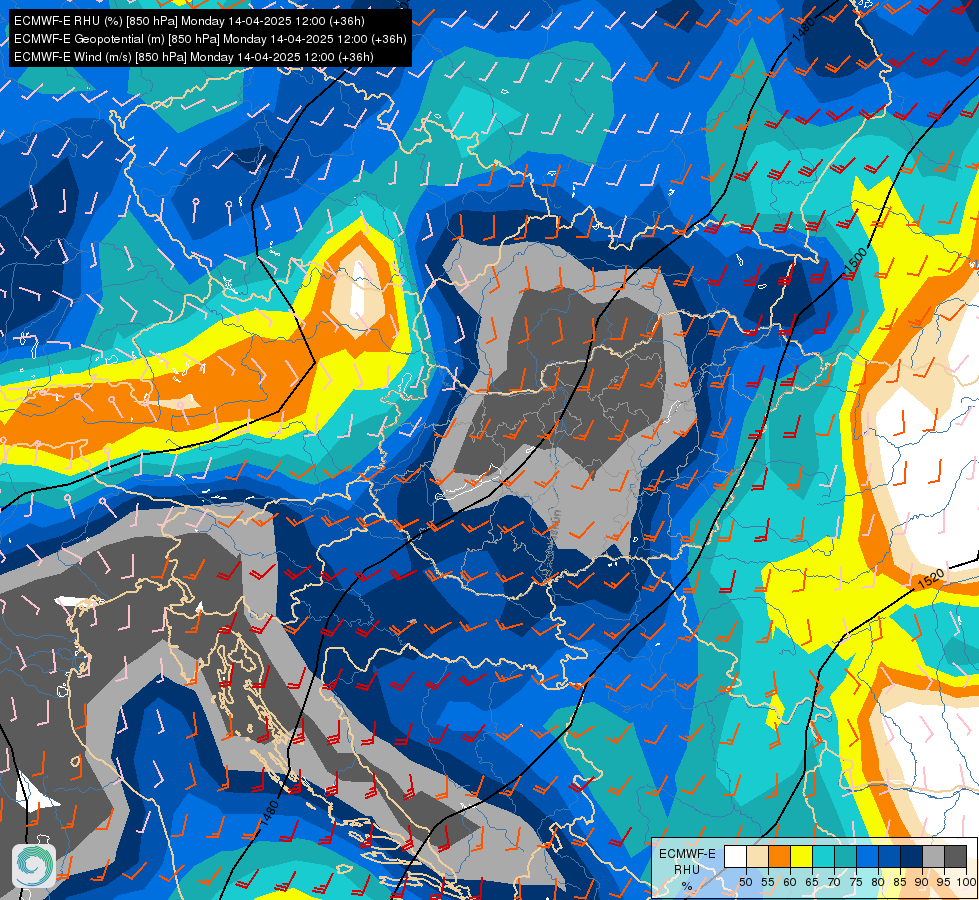Pick the bright blue 75–80 legend swatch
The image size is (979, 900).
point(867,856)
